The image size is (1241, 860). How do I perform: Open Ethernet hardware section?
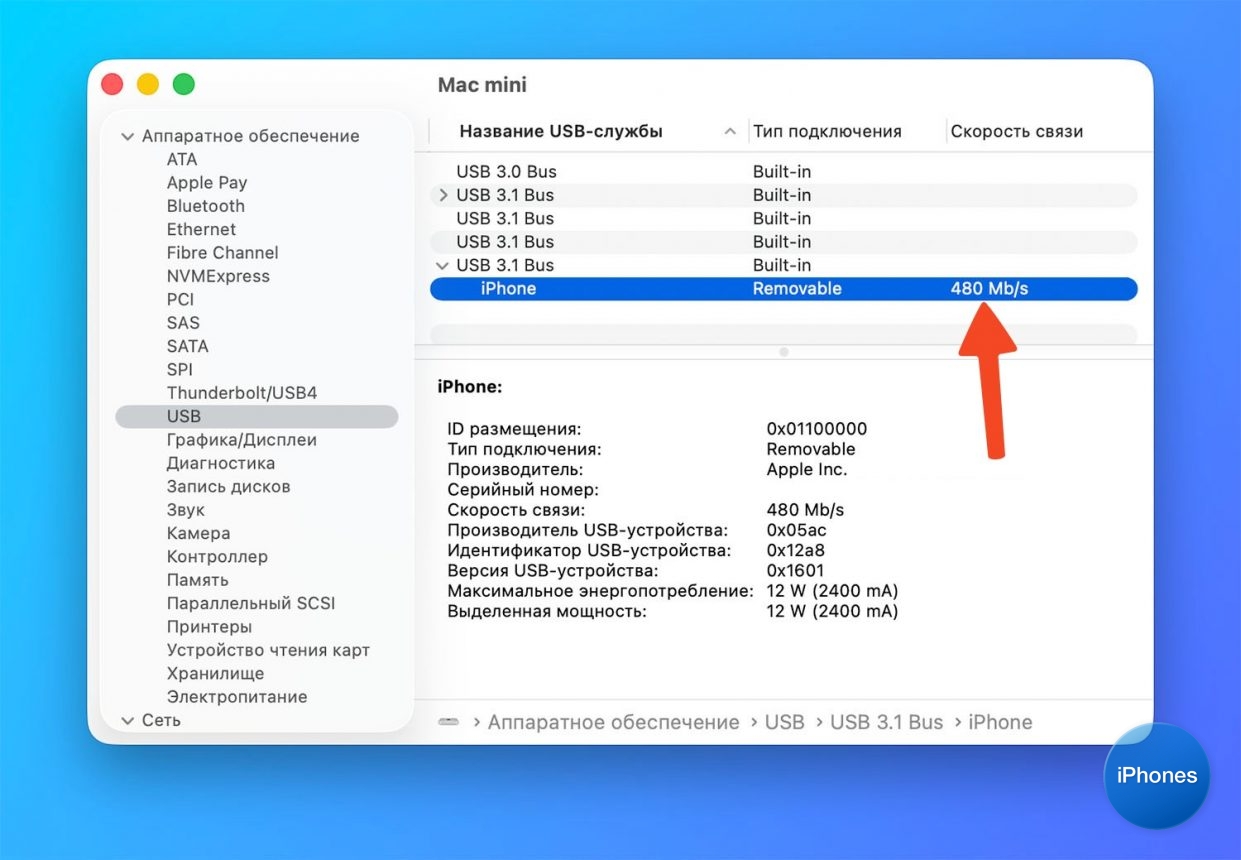[x=201, y=229]
